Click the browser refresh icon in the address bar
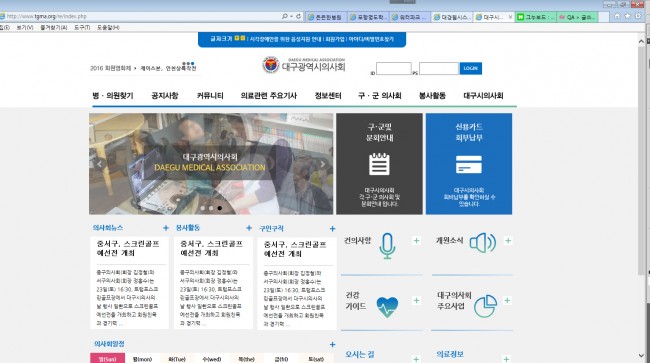This screenshot has height=363, width=650. tap(298, 17)
